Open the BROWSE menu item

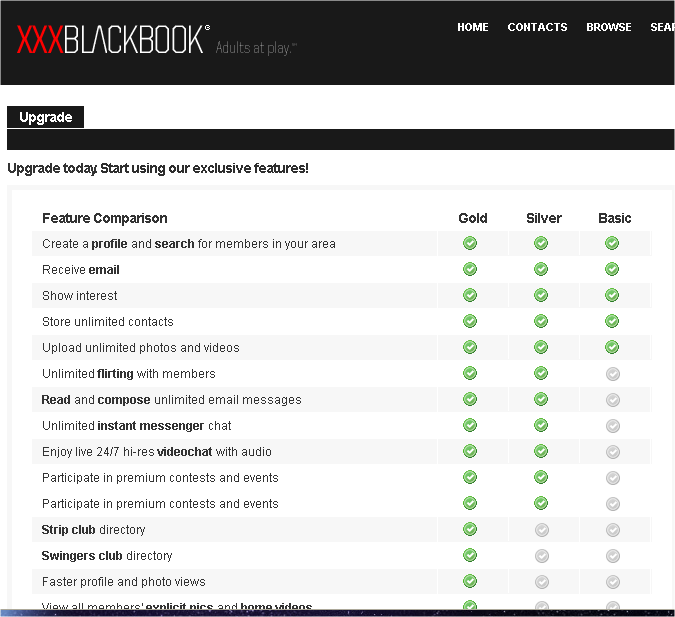pos(609,27)
